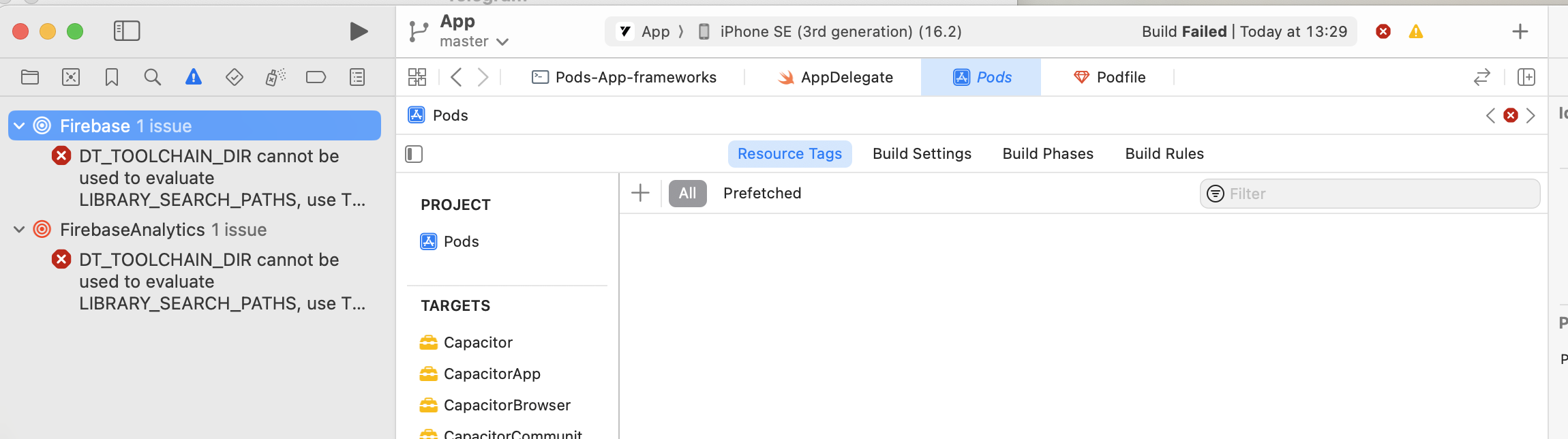Show the Bookmark navigator
Screen dimensions: 1568x439
(112, 77)
